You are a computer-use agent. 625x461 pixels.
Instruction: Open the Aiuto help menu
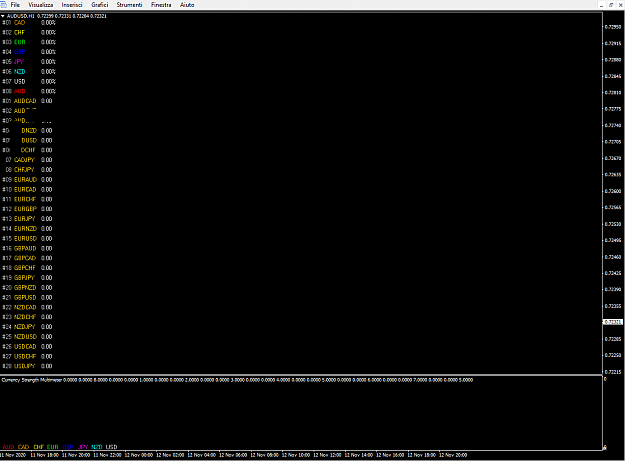187,5
